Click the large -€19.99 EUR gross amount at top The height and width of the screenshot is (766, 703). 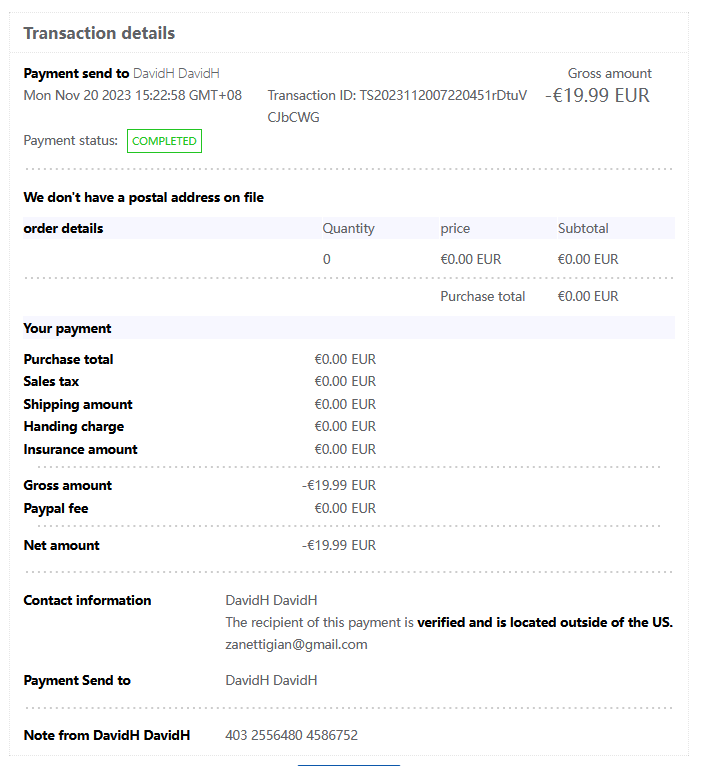(x=597, y=96)
